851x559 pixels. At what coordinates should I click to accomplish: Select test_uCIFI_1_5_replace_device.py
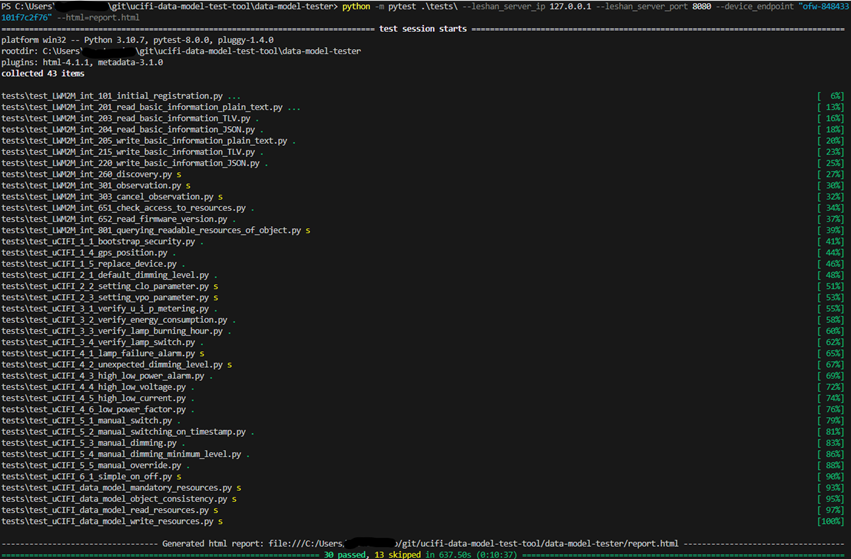tap(89, 264)
